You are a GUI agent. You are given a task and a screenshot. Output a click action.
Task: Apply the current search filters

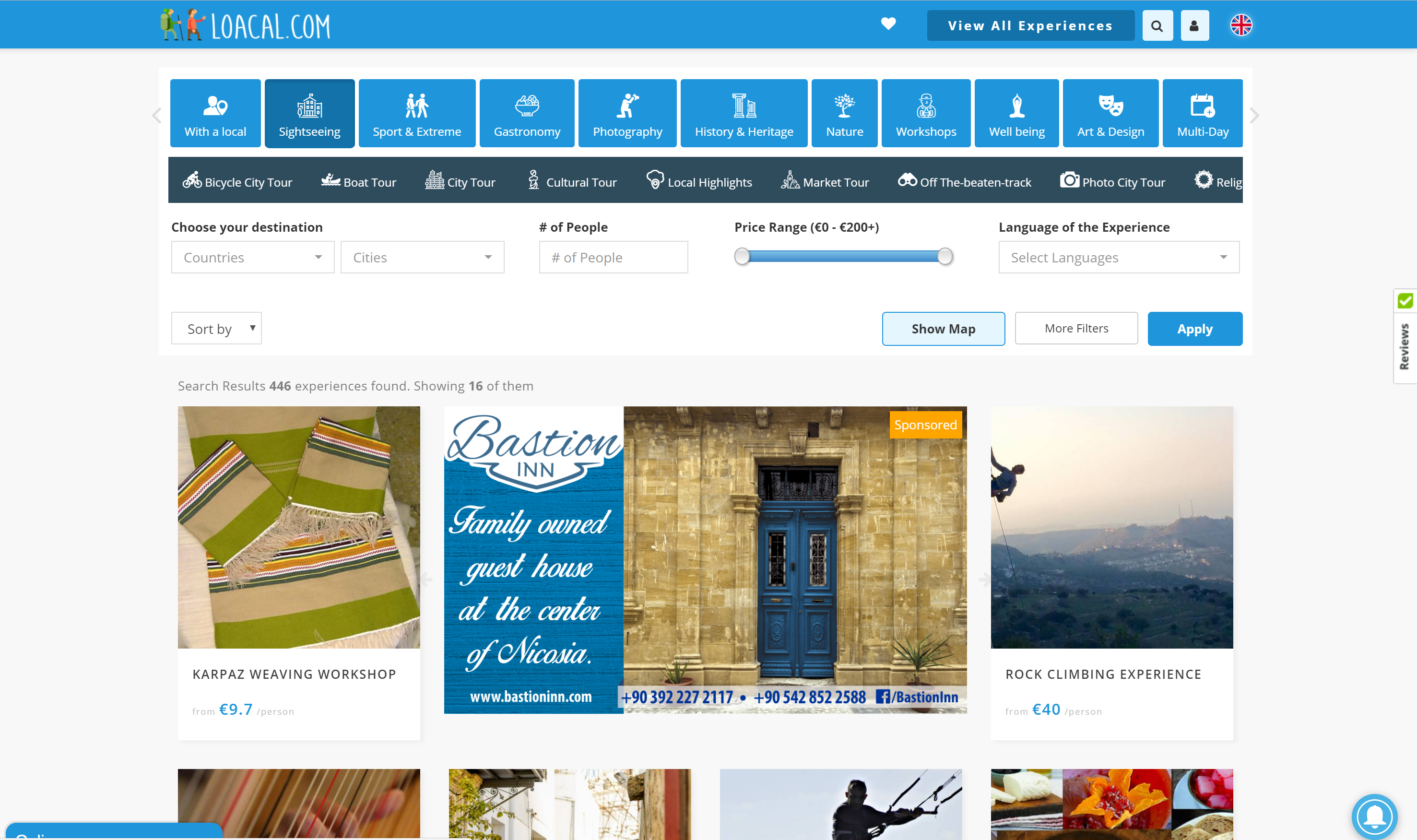coord(1194,328)
